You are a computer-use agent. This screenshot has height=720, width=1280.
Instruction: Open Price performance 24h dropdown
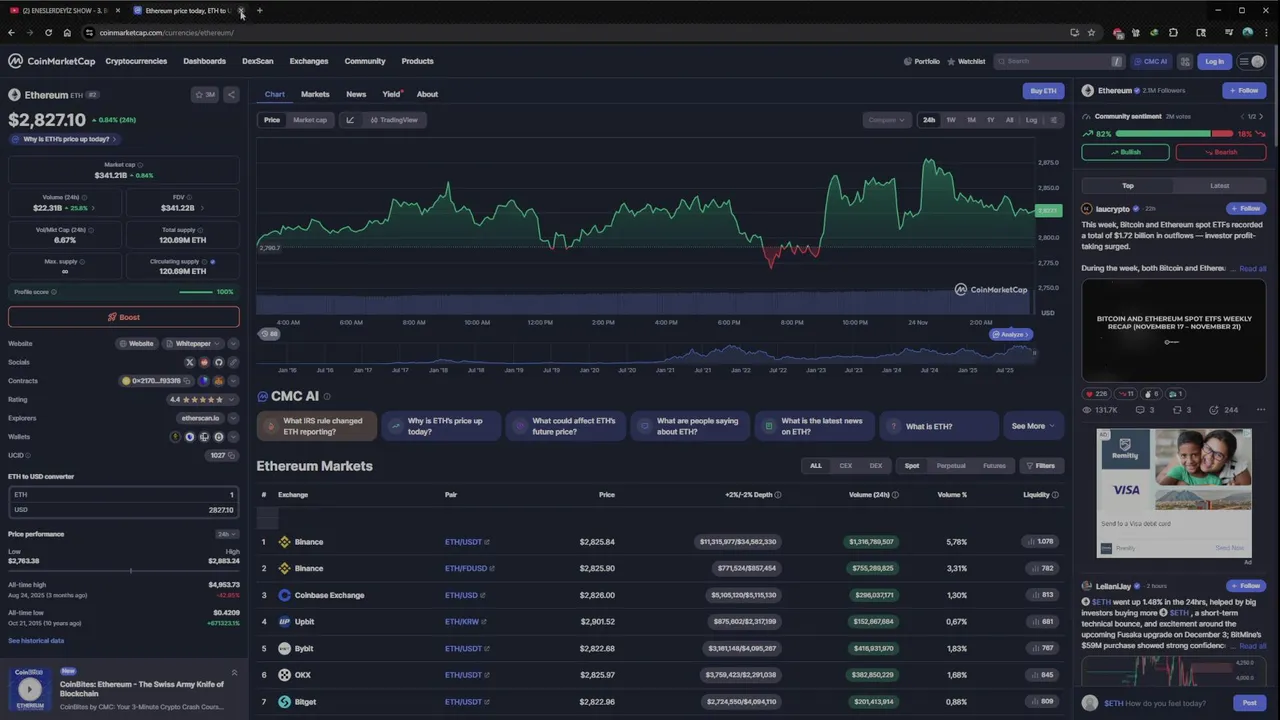227,534
